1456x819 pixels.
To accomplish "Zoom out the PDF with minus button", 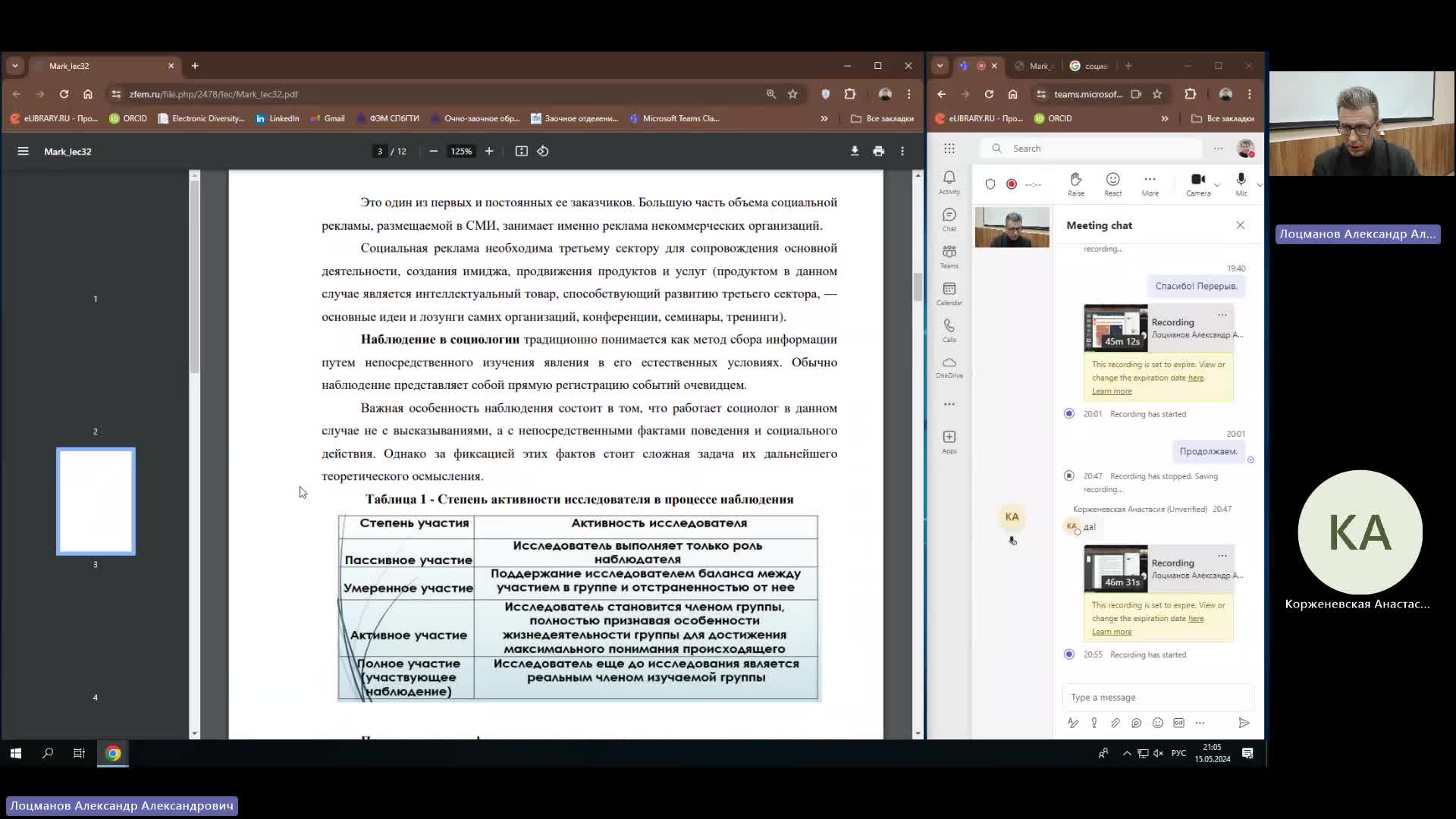I will tap(434, 151).
